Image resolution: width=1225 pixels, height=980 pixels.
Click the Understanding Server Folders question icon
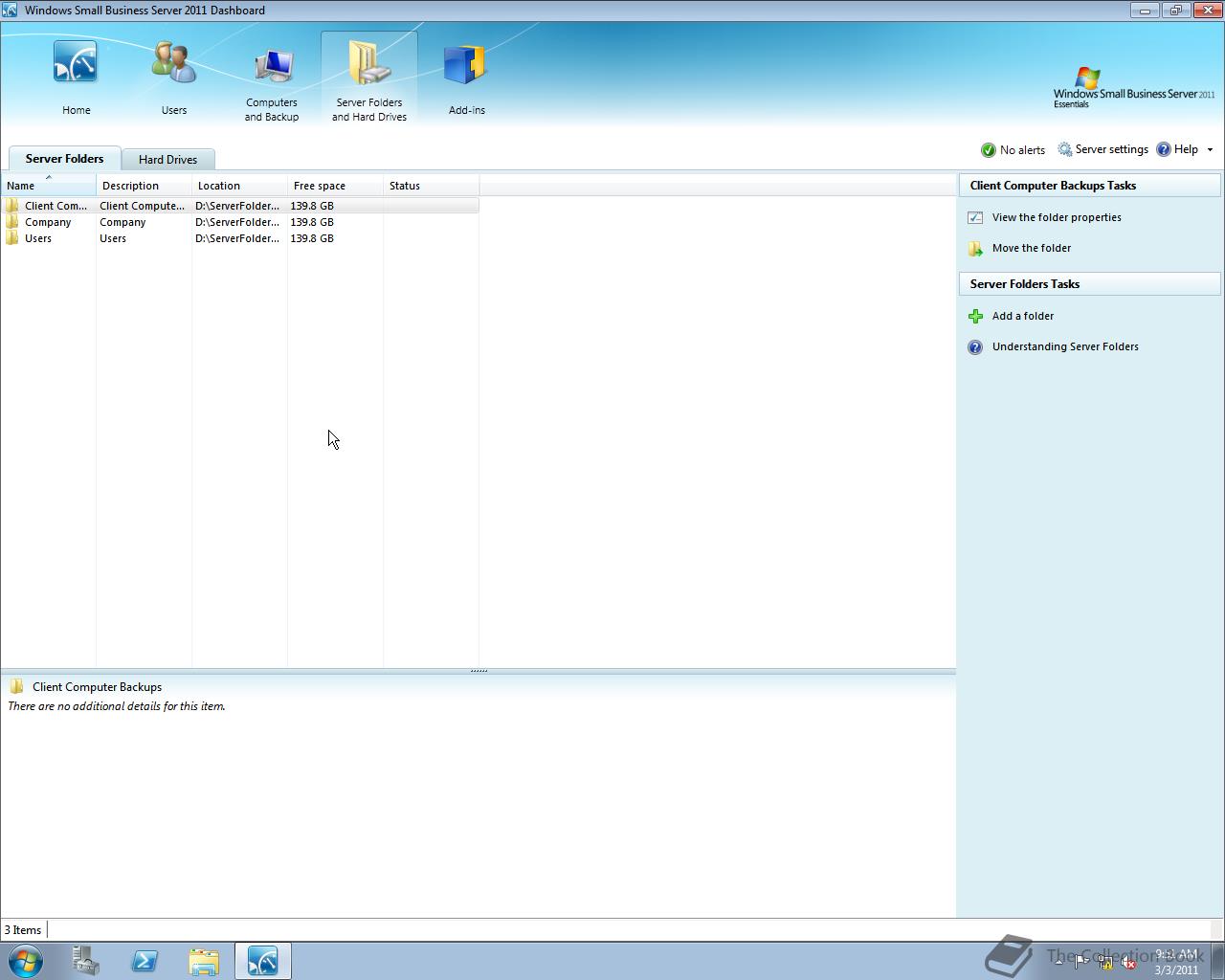tap(975, 347)
